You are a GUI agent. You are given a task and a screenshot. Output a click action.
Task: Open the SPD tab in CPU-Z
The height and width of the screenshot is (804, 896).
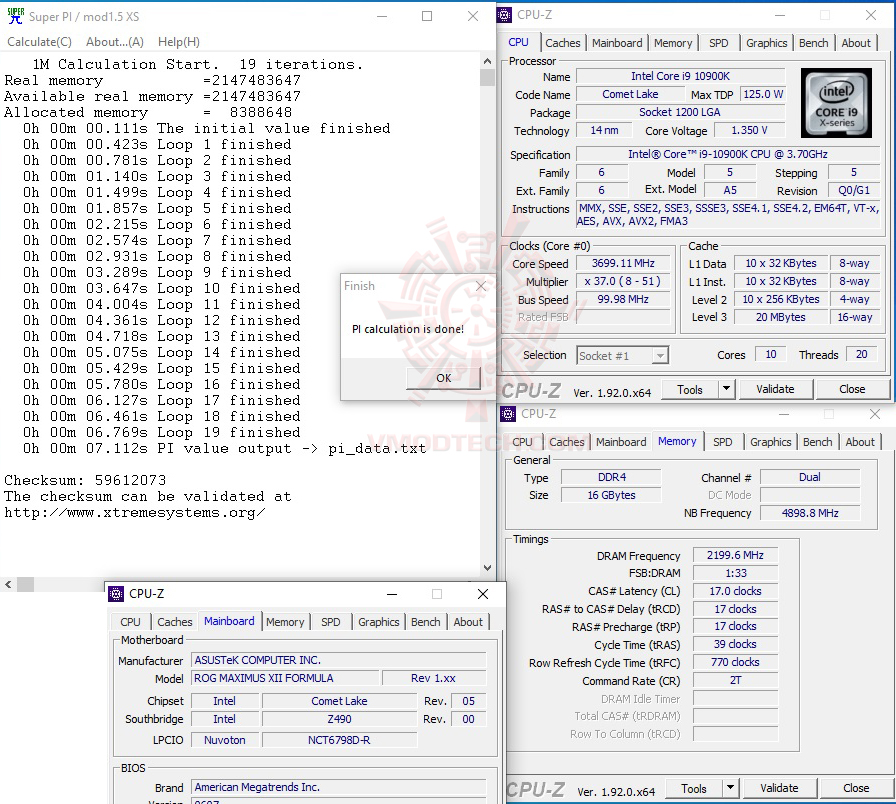click(x=717, y=43)
